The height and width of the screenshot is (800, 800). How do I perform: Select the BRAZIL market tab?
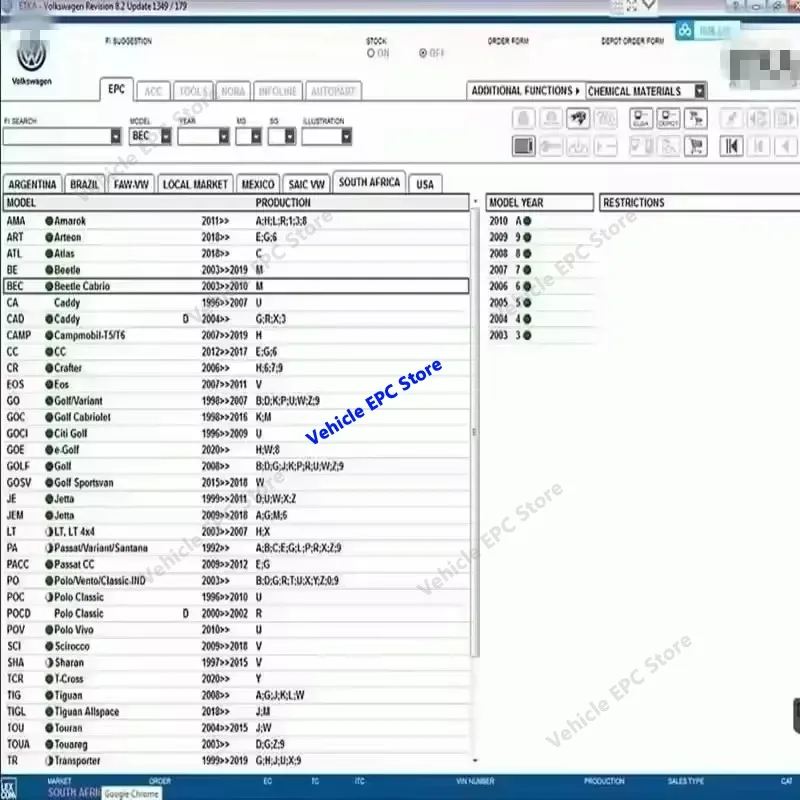pyautogui.click(x=85, y=184)
